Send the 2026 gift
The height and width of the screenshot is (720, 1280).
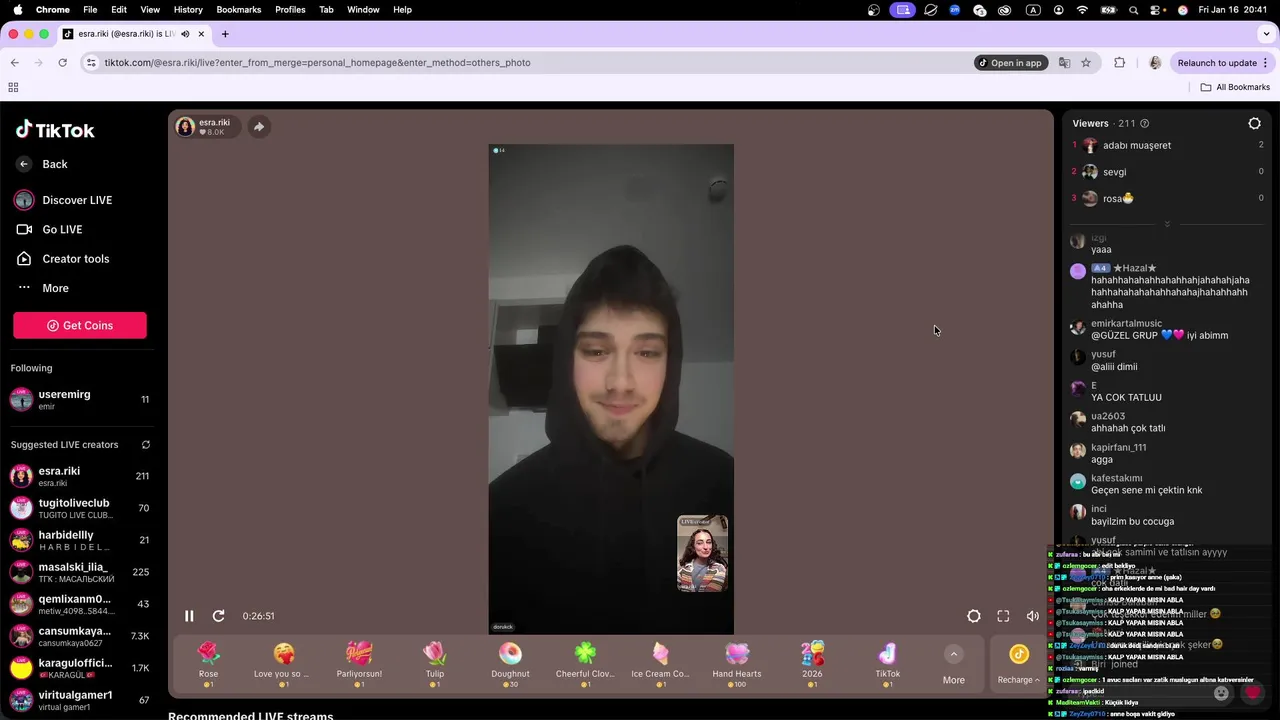812,664
